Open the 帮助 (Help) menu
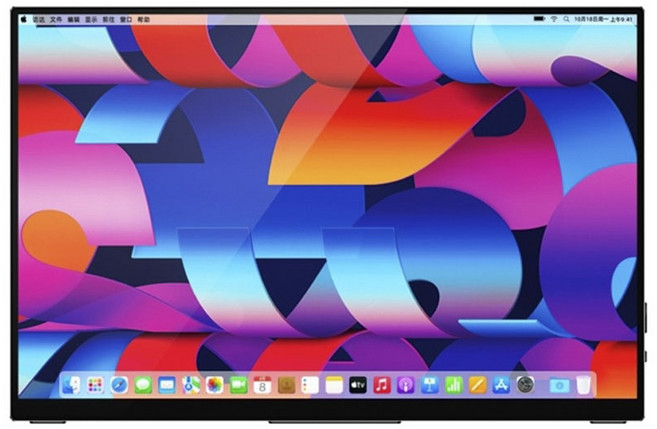 point(144,19)
